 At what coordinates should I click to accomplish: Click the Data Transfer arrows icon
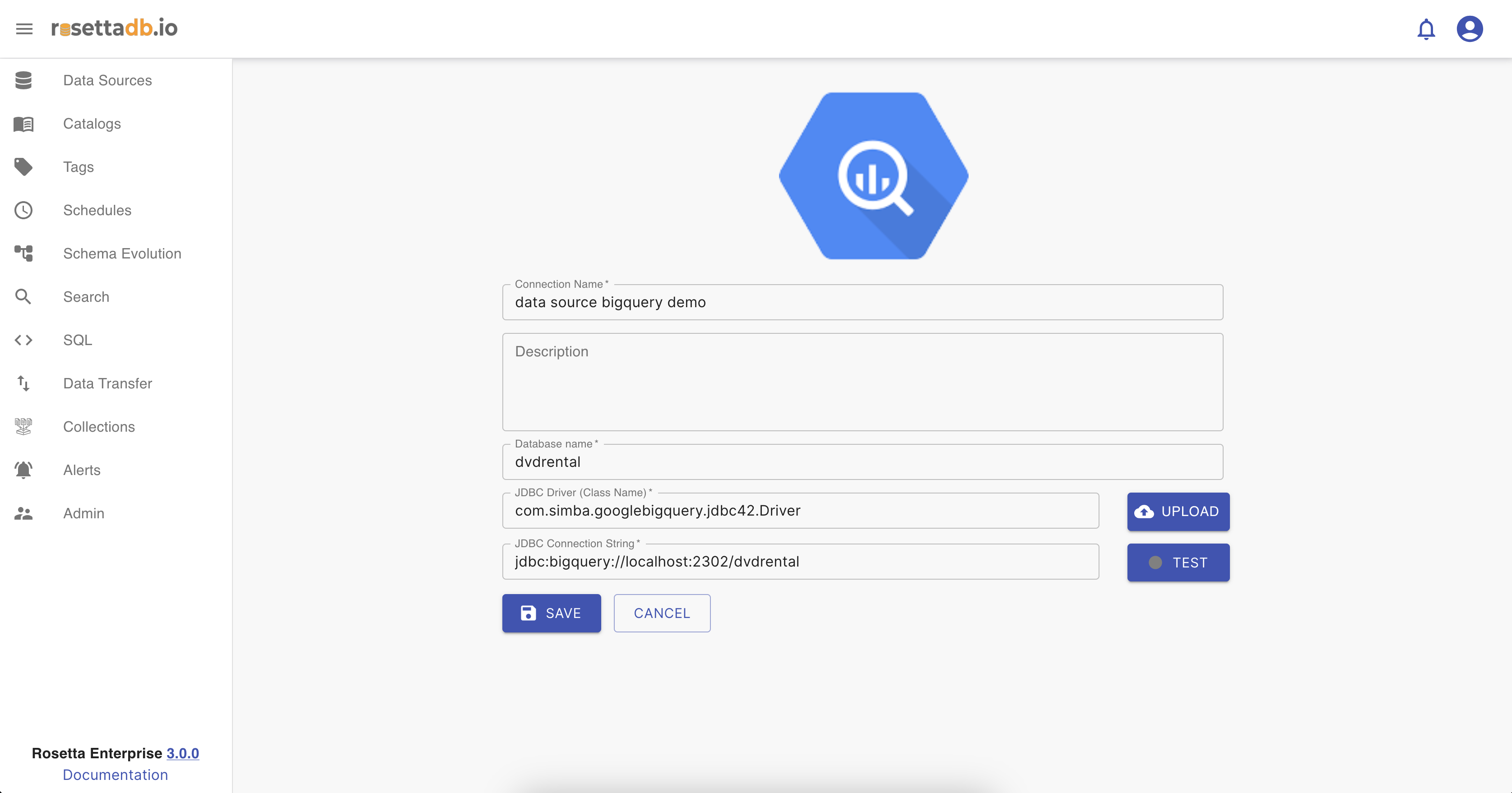[23, 383]
